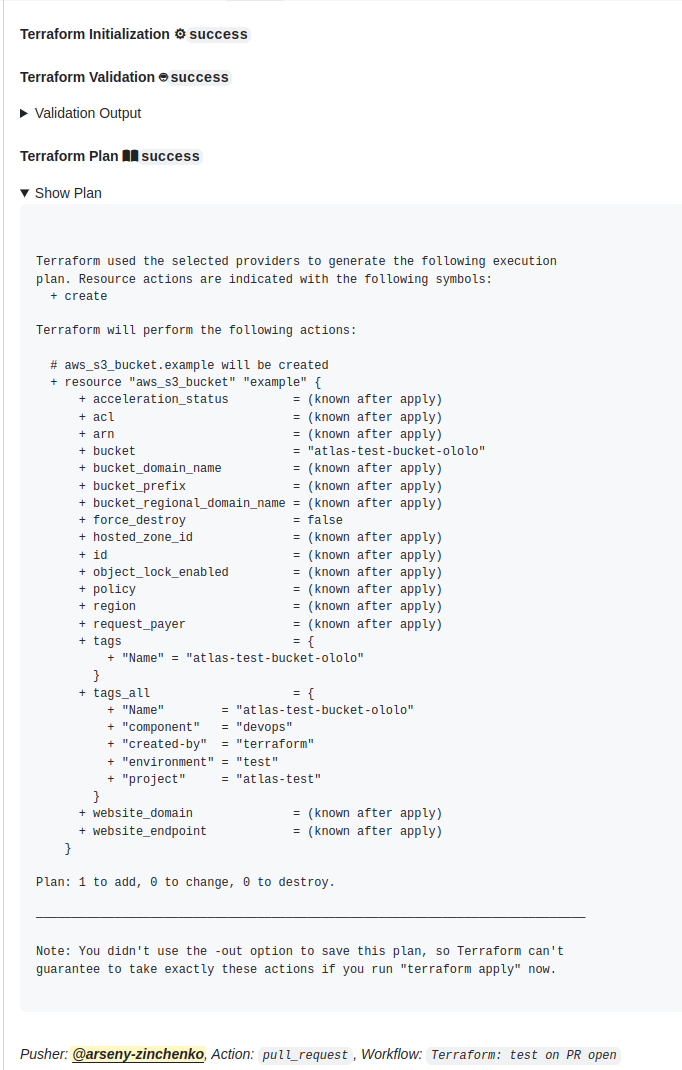Click the robot icon beside Terraform Validation

[x=163, y=77]
